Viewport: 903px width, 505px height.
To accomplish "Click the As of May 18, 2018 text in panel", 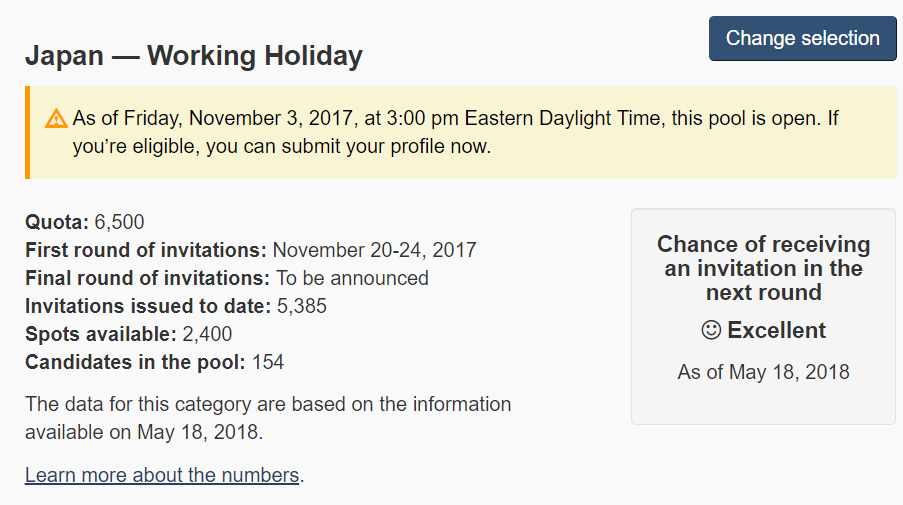I will [763, 372].
